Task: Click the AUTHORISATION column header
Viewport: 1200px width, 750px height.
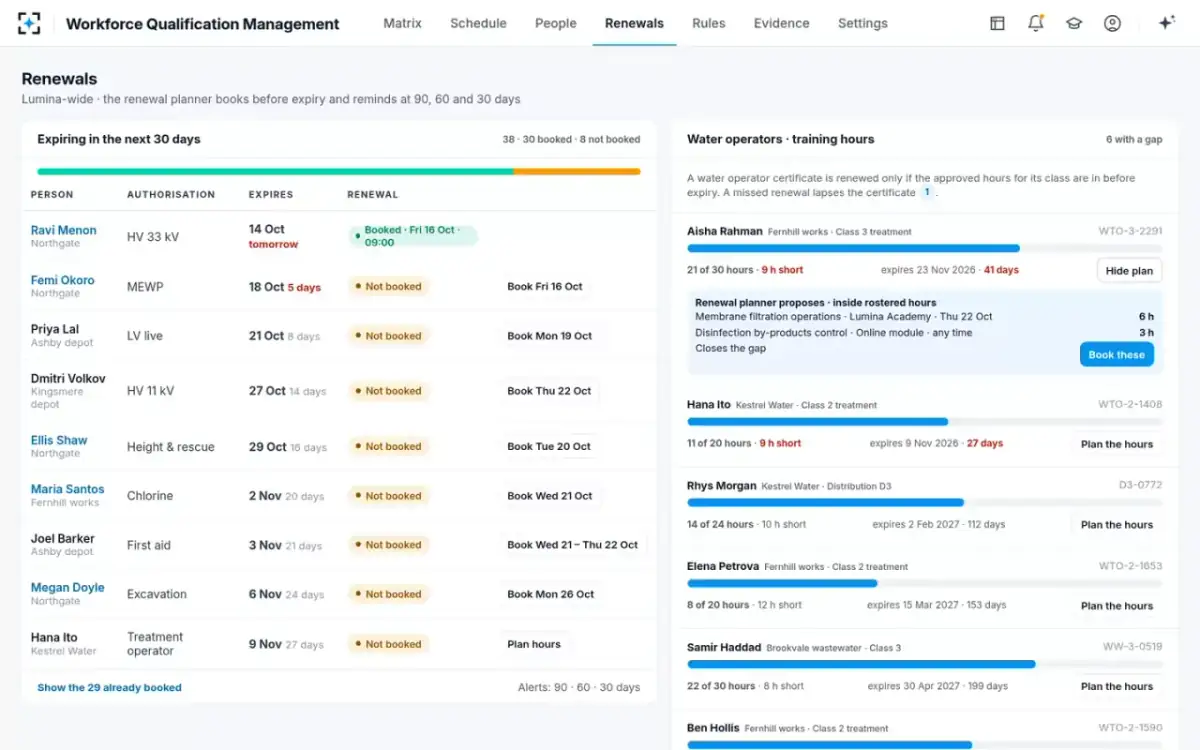Action: pyautogui.click(x=171, y=195)
